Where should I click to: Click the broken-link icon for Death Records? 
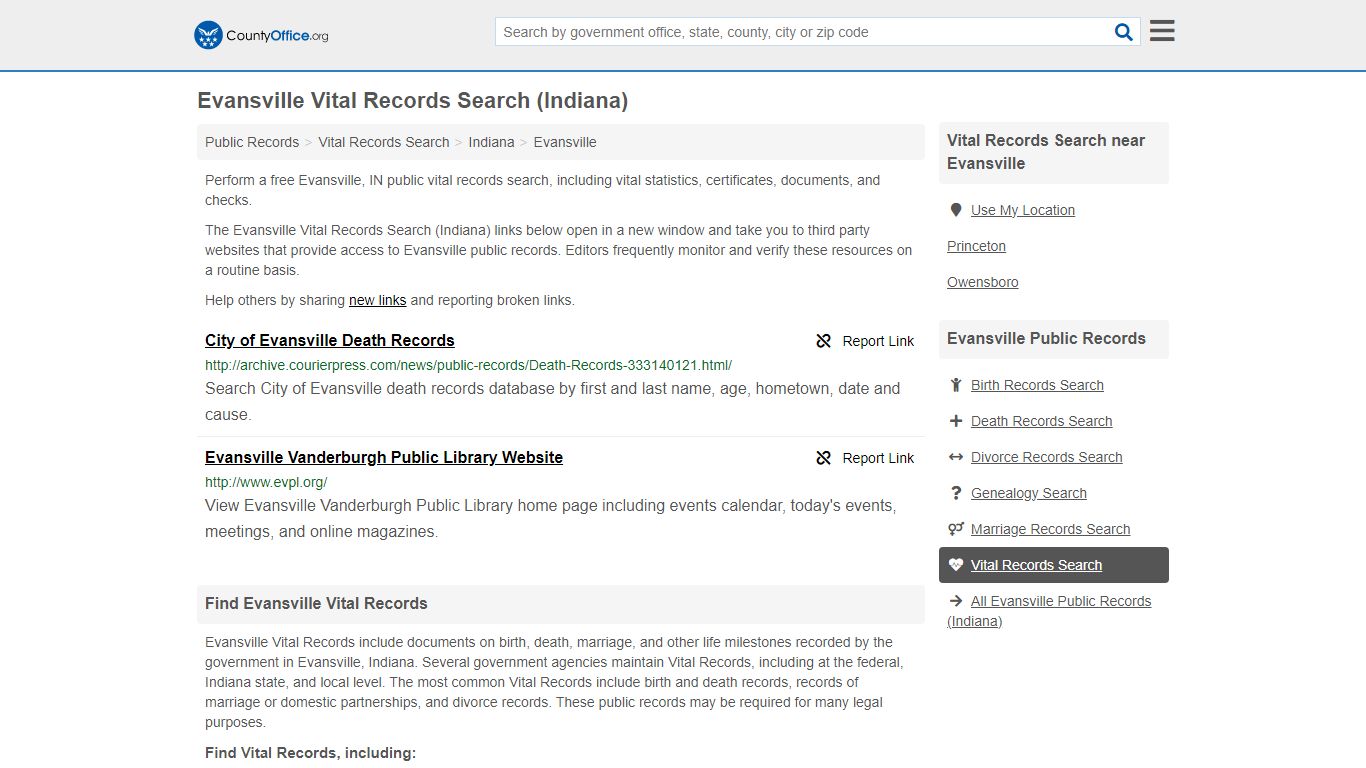pos(824,341)
